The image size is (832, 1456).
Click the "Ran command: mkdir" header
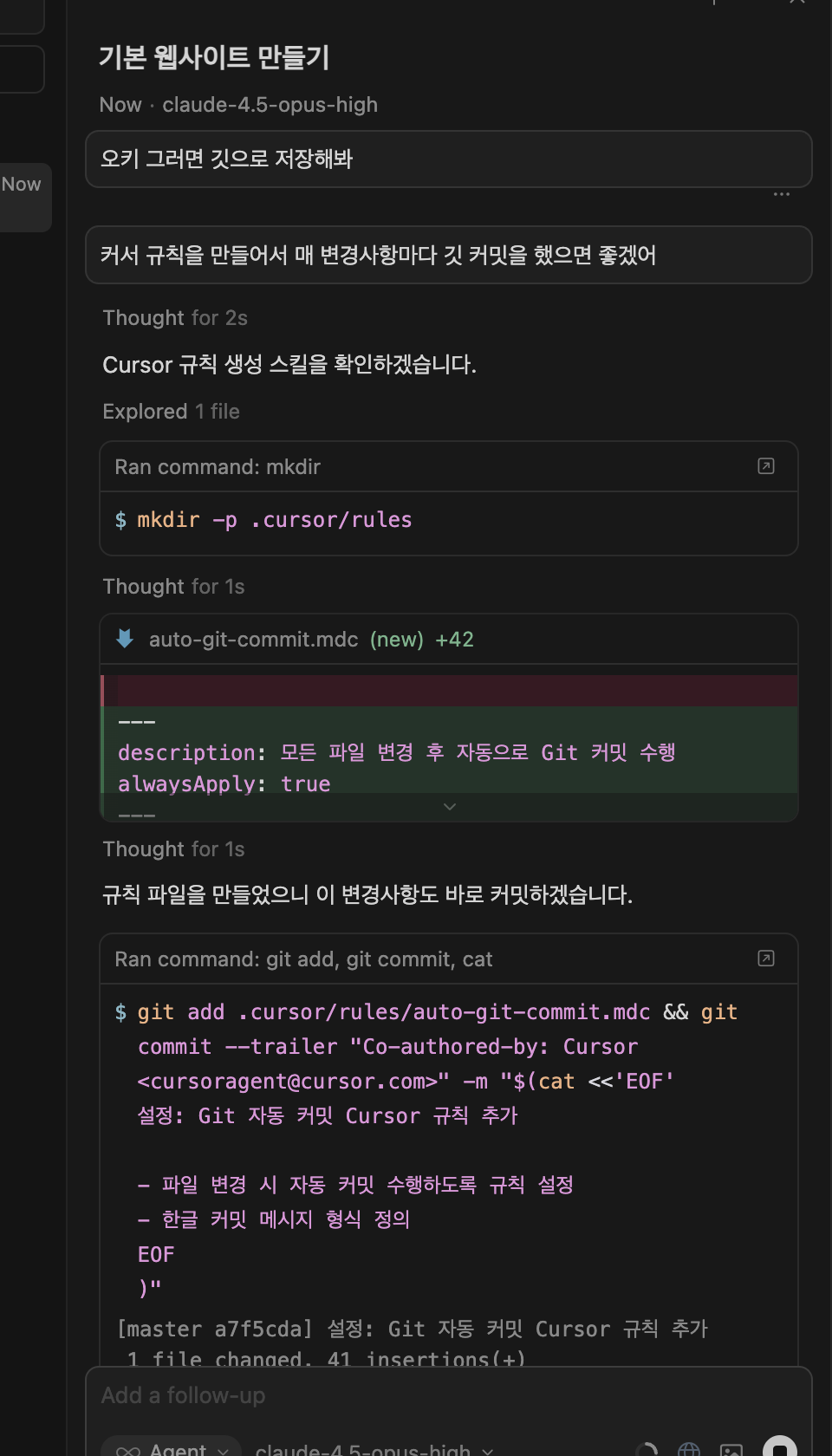tap(218, 467)
